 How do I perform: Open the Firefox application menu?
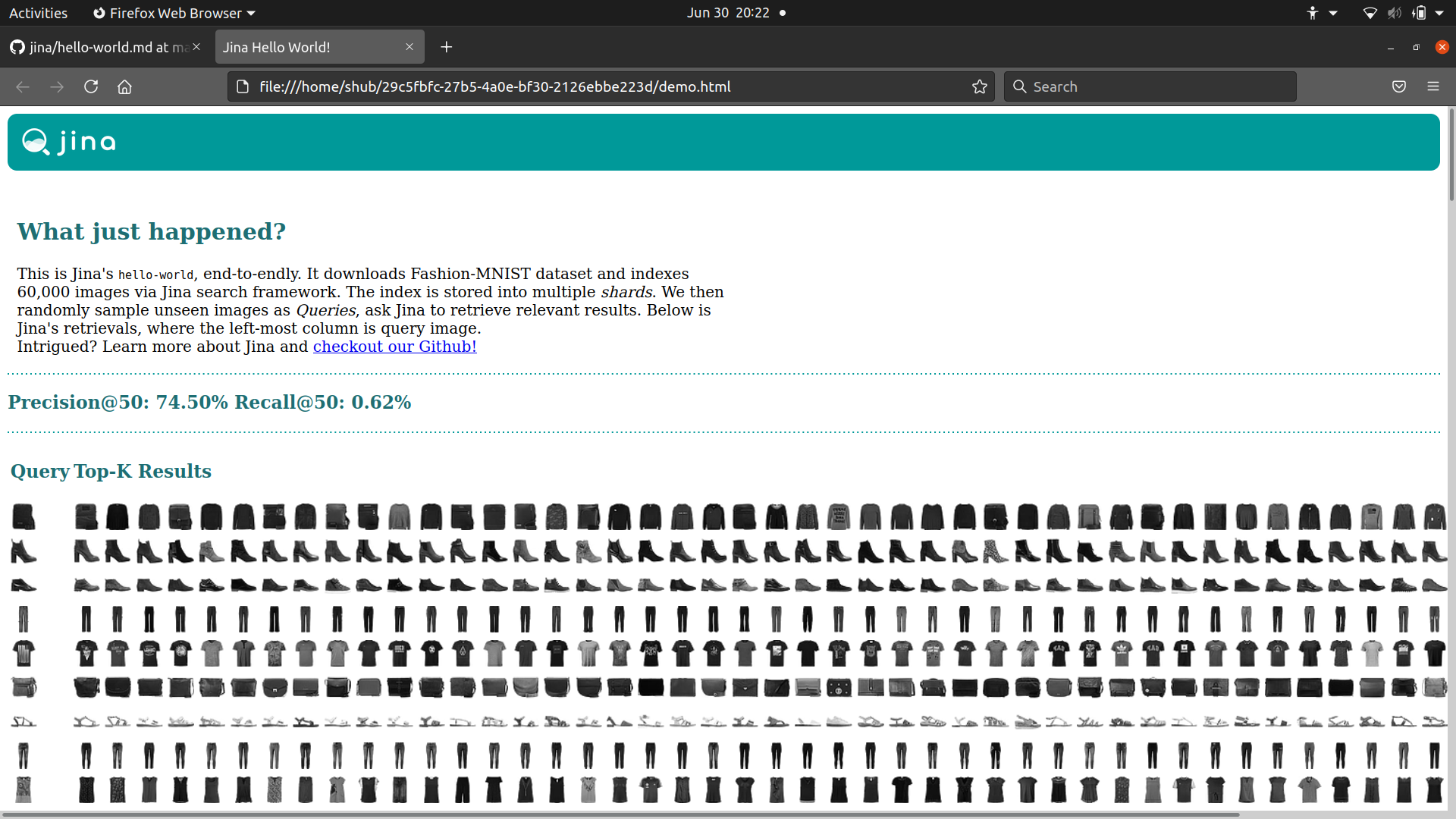pyautogui.click(x=1434, y=86)
